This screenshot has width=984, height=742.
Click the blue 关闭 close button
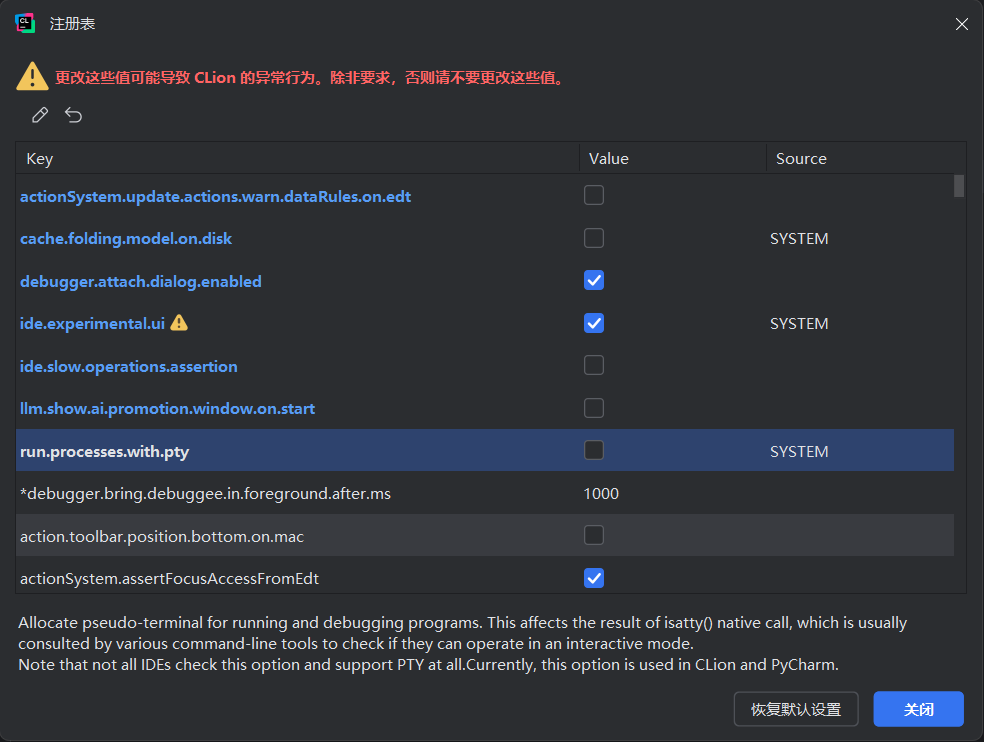click(918, 709)
